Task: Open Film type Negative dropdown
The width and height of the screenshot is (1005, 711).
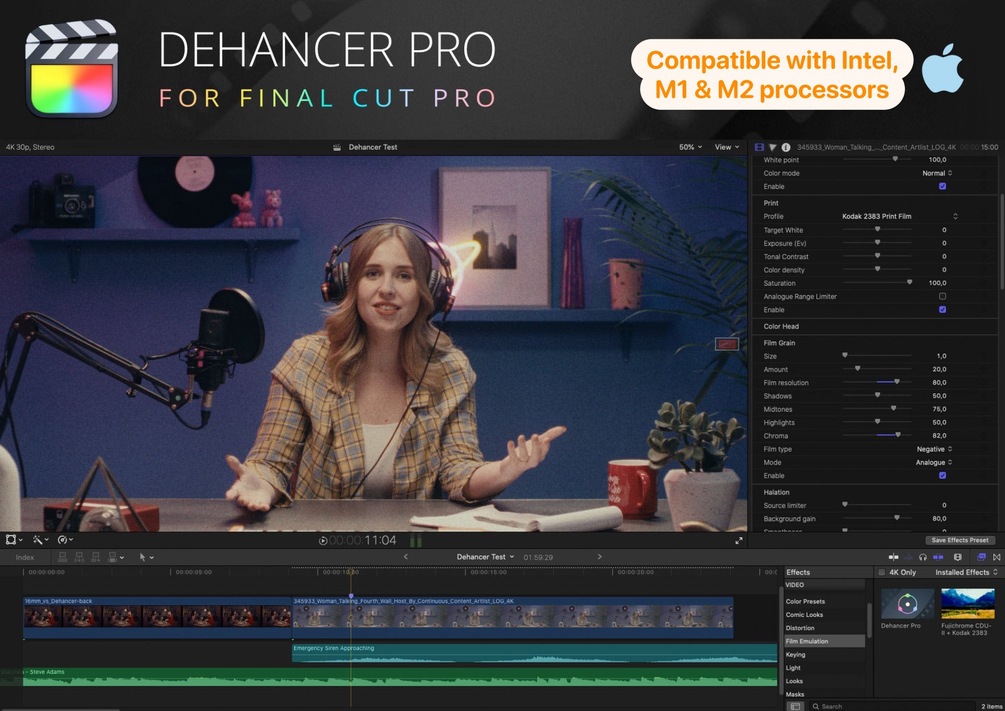Action: 934,449
